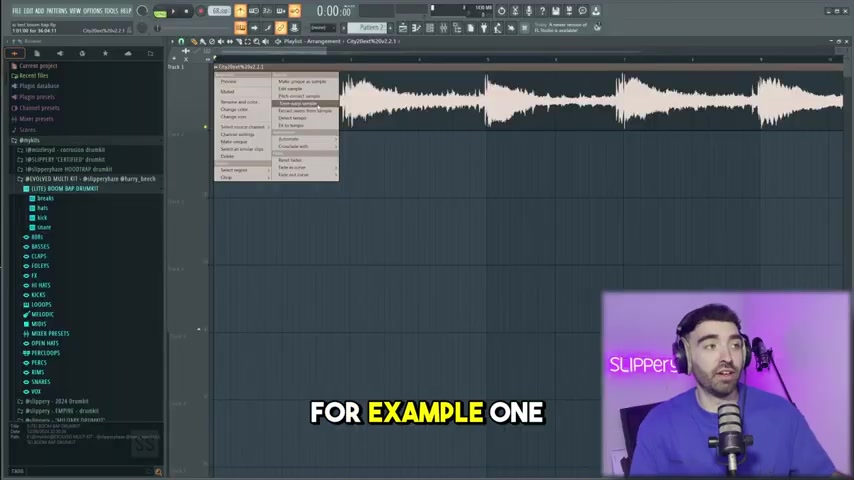
Task: Click the Render/export icon
Action: coord(569,11)
